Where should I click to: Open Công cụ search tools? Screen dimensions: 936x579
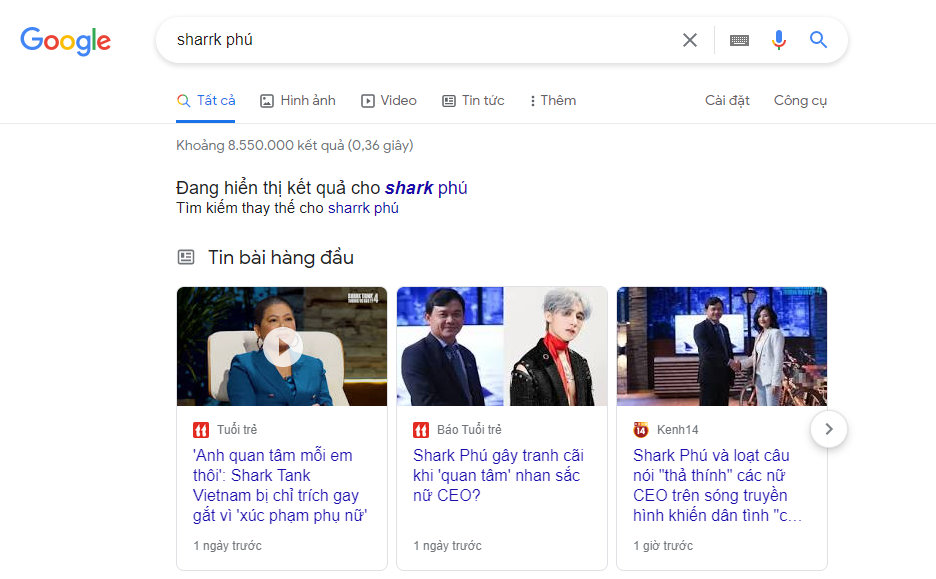[x=800, y=101]
